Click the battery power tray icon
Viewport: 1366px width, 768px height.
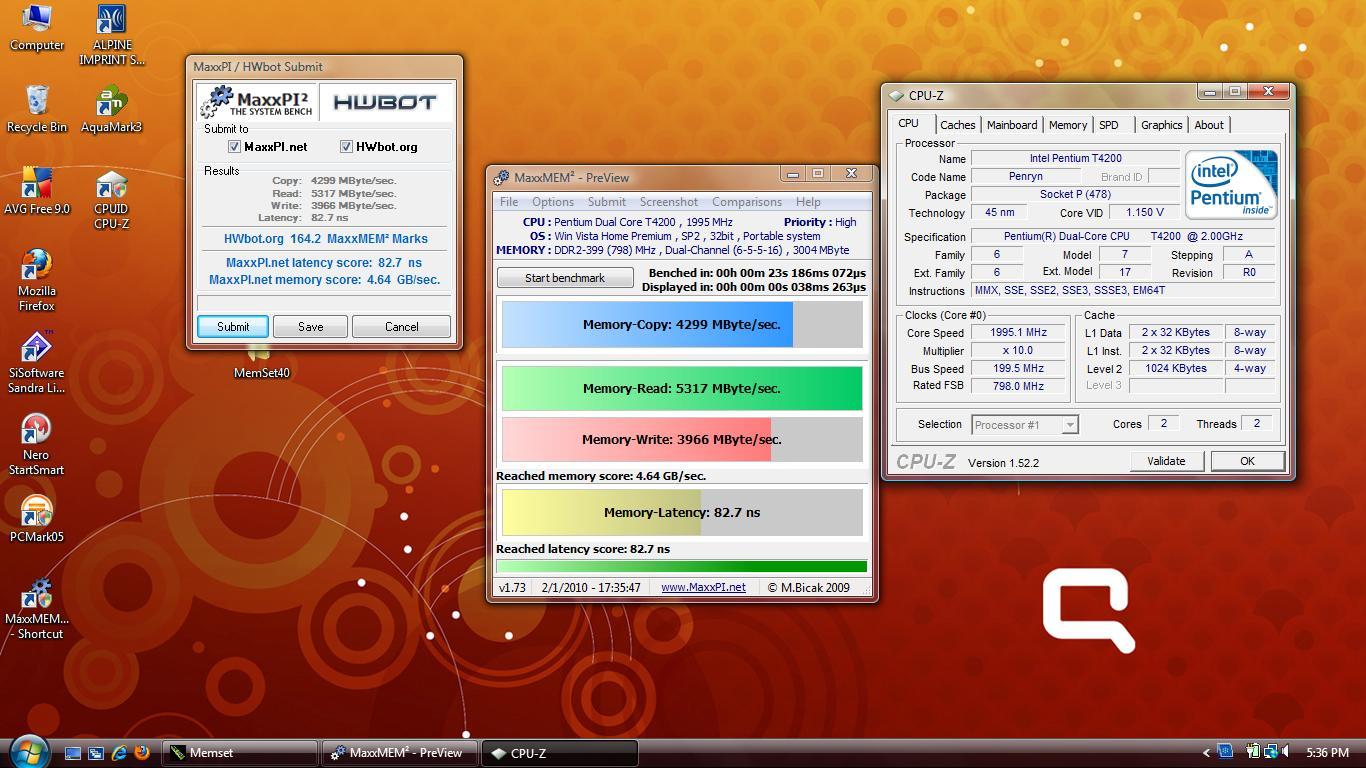click(x=1253, y=751)
